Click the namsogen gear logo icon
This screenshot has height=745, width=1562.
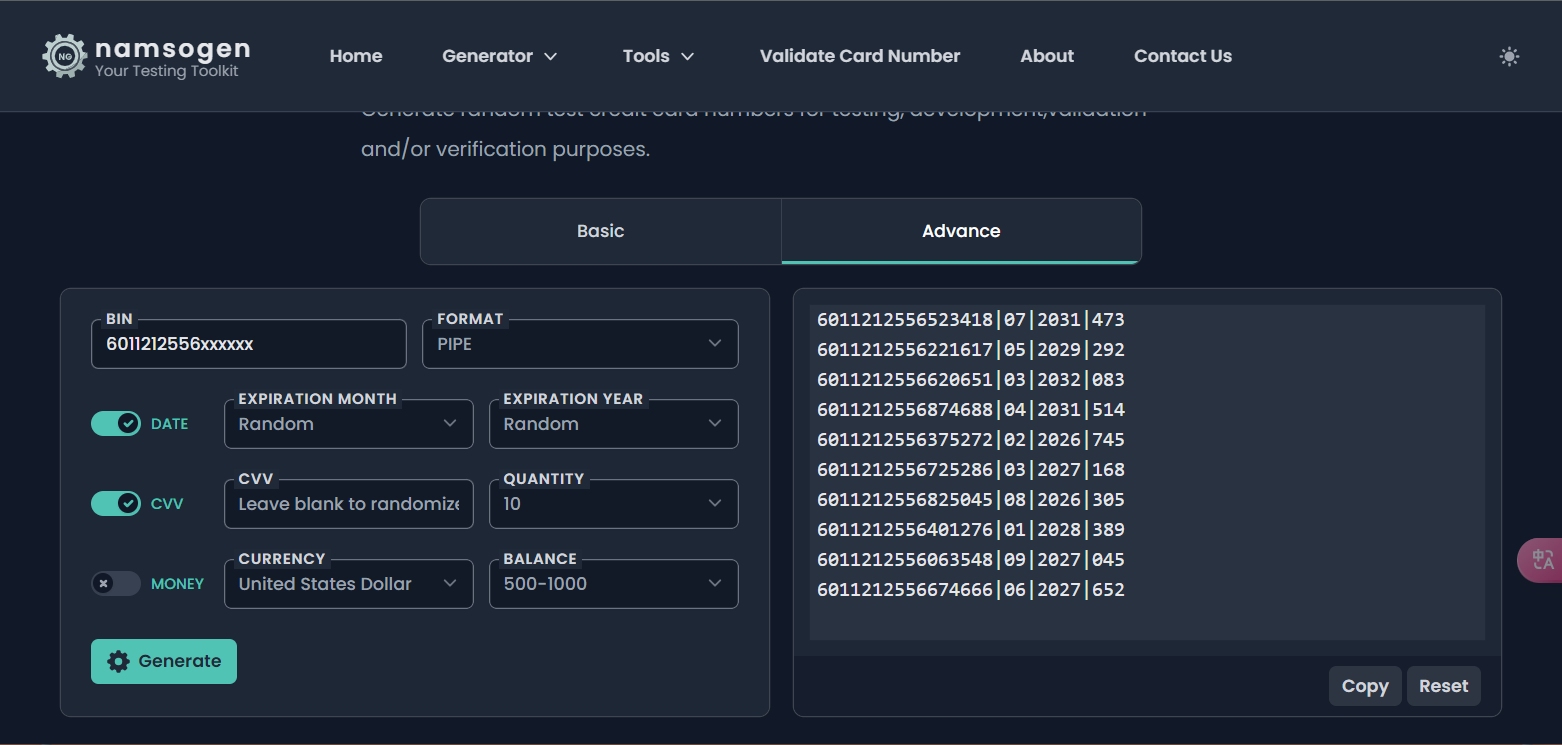[x=65, y=56]
